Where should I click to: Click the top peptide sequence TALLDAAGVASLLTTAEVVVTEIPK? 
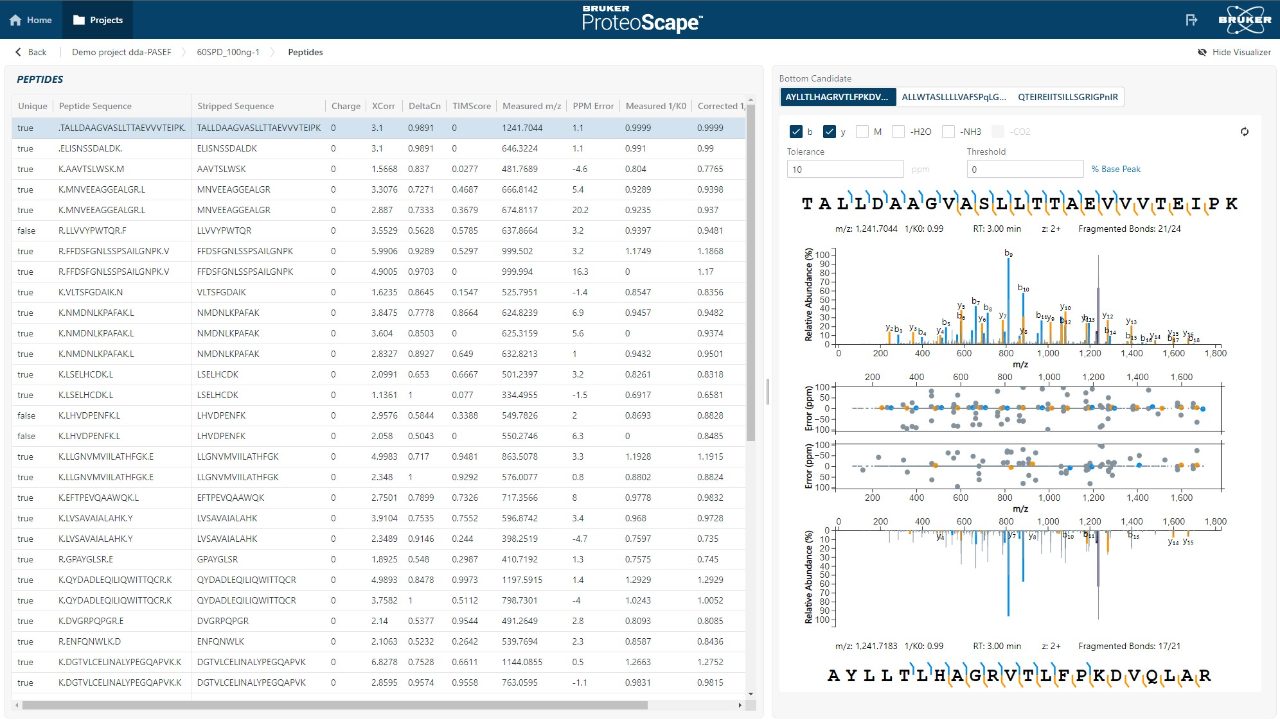tap(1020, 203)
